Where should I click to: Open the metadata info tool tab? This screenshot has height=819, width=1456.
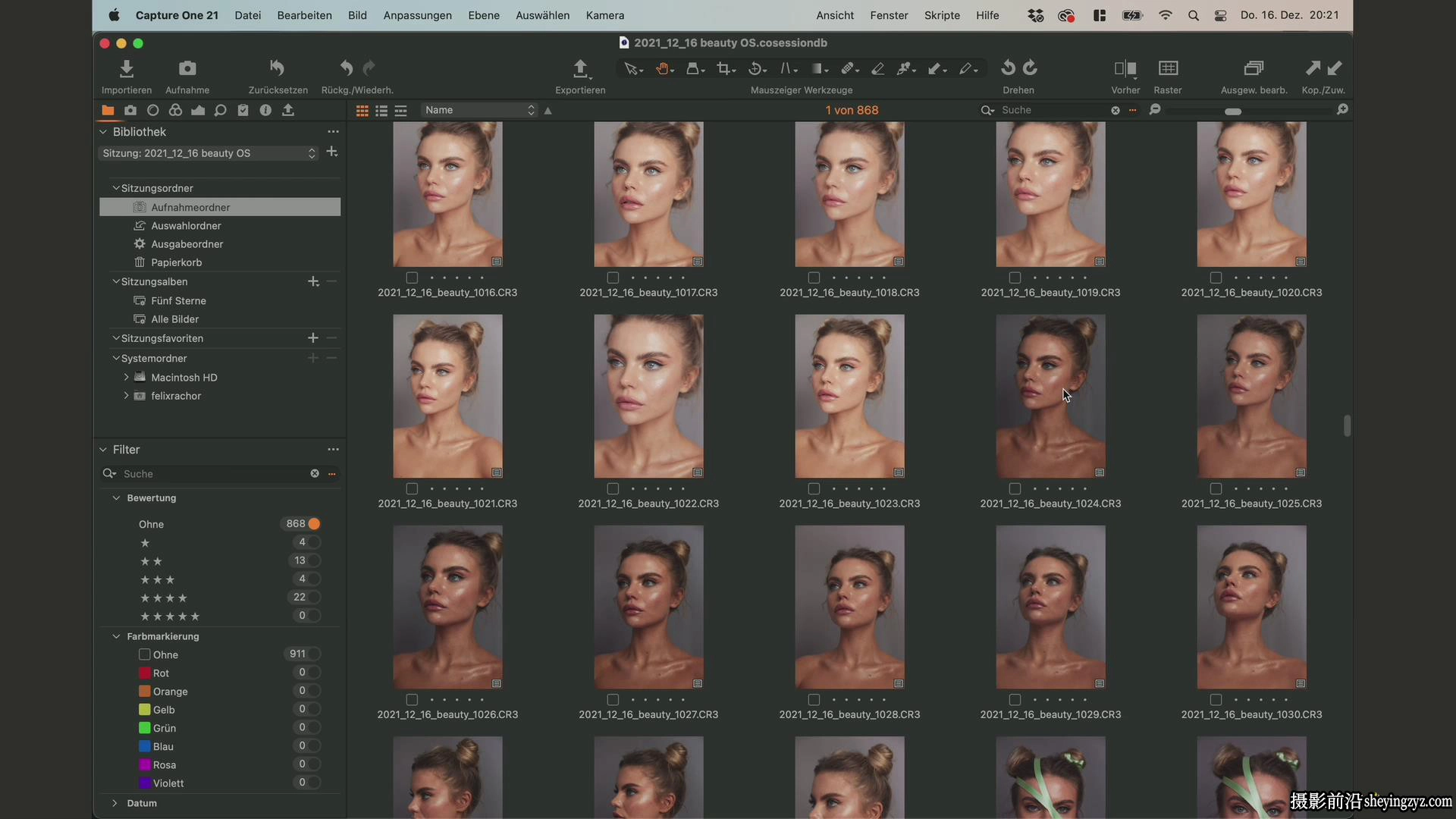click(x=265, y=111)
